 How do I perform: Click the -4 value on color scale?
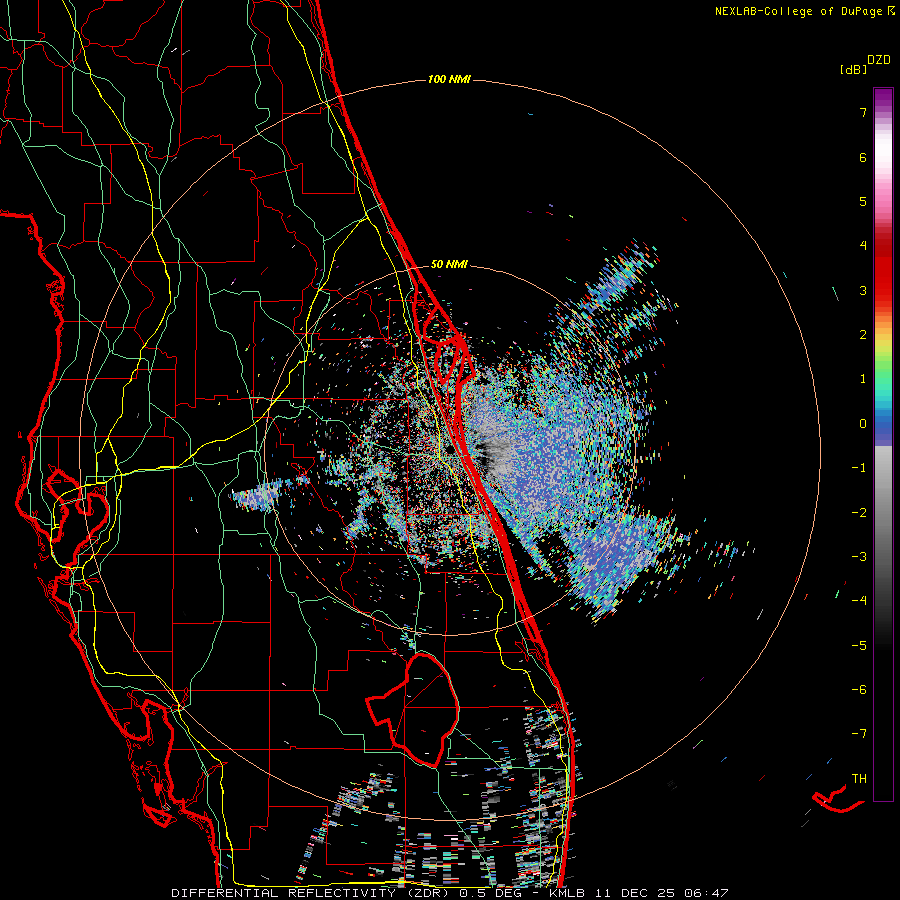point(859,601)
